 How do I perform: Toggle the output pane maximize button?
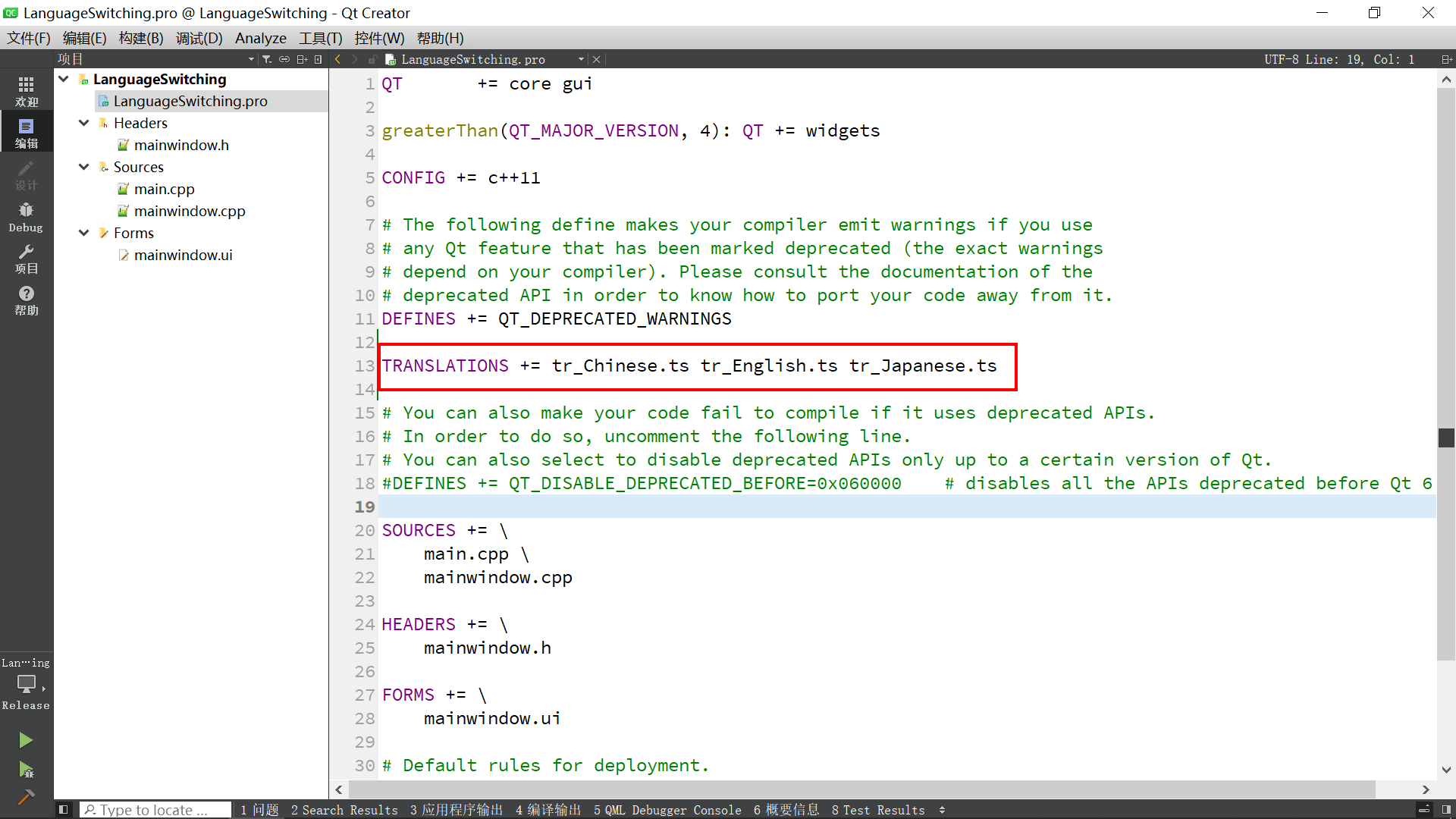(x=1424, y=810)
